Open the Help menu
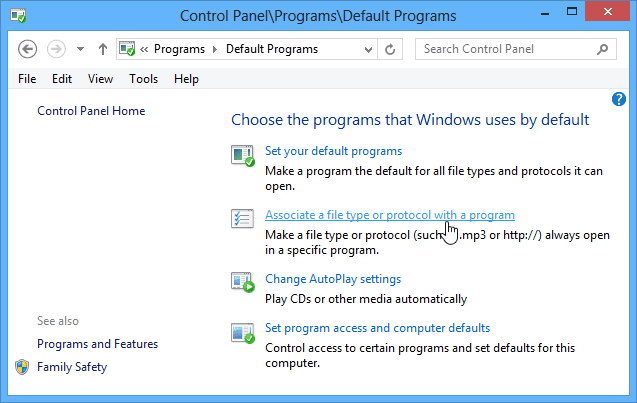The height and width of the screenshot is (403, 637). 186,79
